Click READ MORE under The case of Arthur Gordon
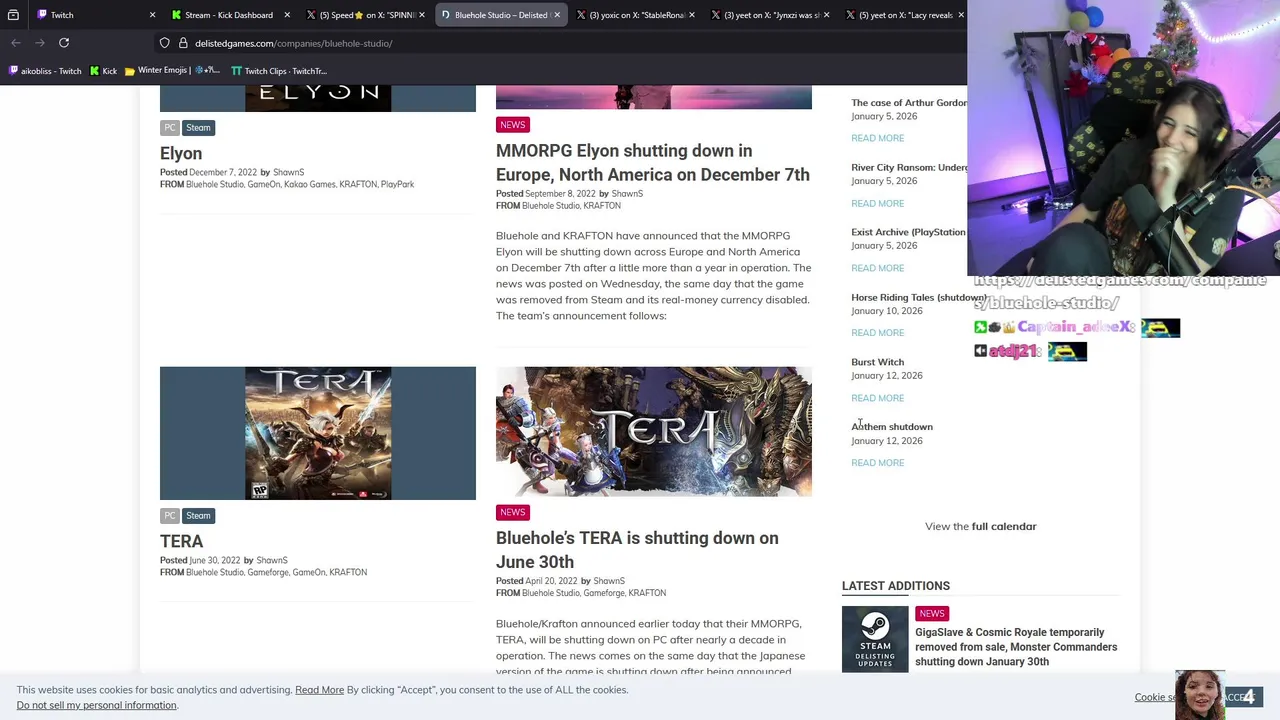The width and height of the screenshot is (1280, 720). (877, 138)
